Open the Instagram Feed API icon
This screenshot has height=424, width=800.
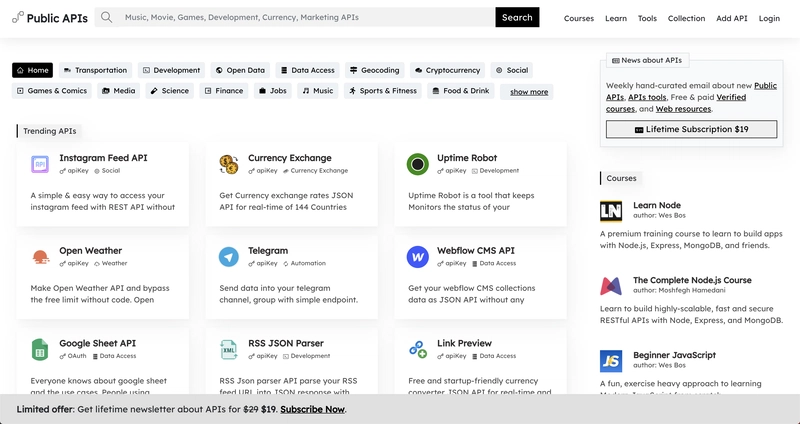point(40,164)
